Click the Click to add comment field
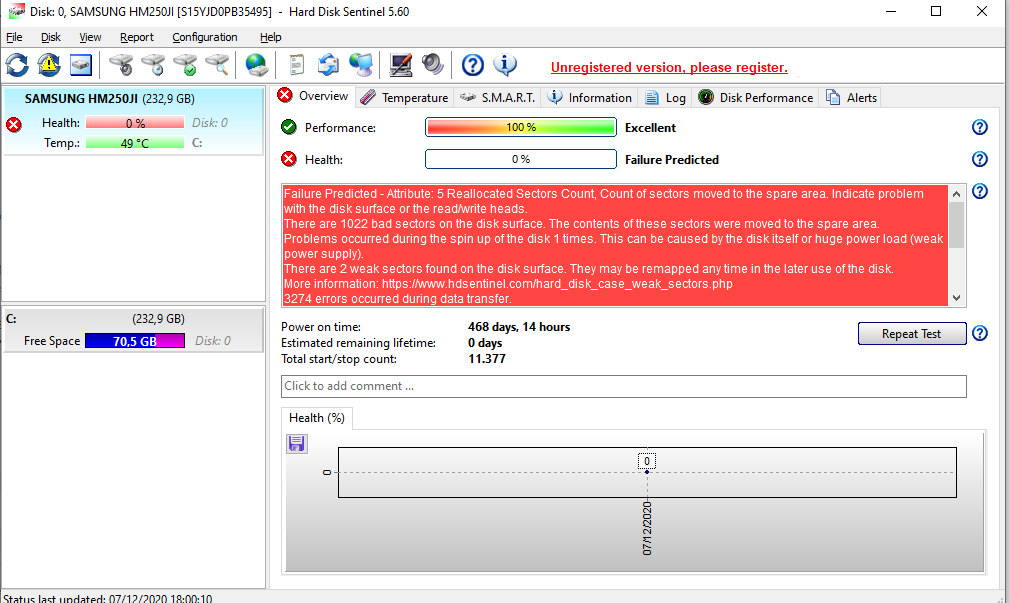1009x603 pixels. tap(624, 386)
